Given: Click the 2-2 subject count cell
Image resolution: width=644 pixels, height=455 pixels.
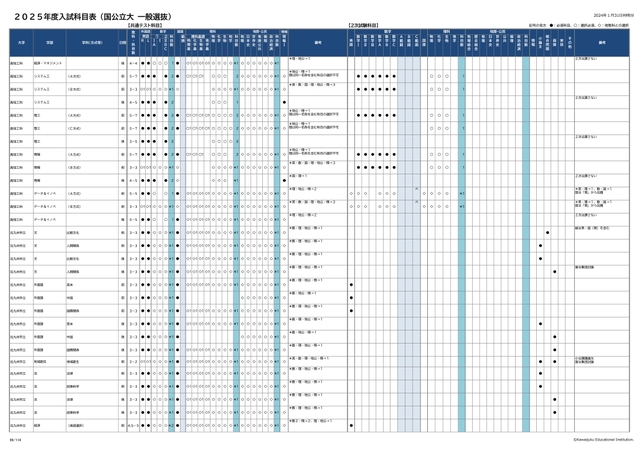Looking at the screenshot, I should pyautogui.click(x=133, y=361).
